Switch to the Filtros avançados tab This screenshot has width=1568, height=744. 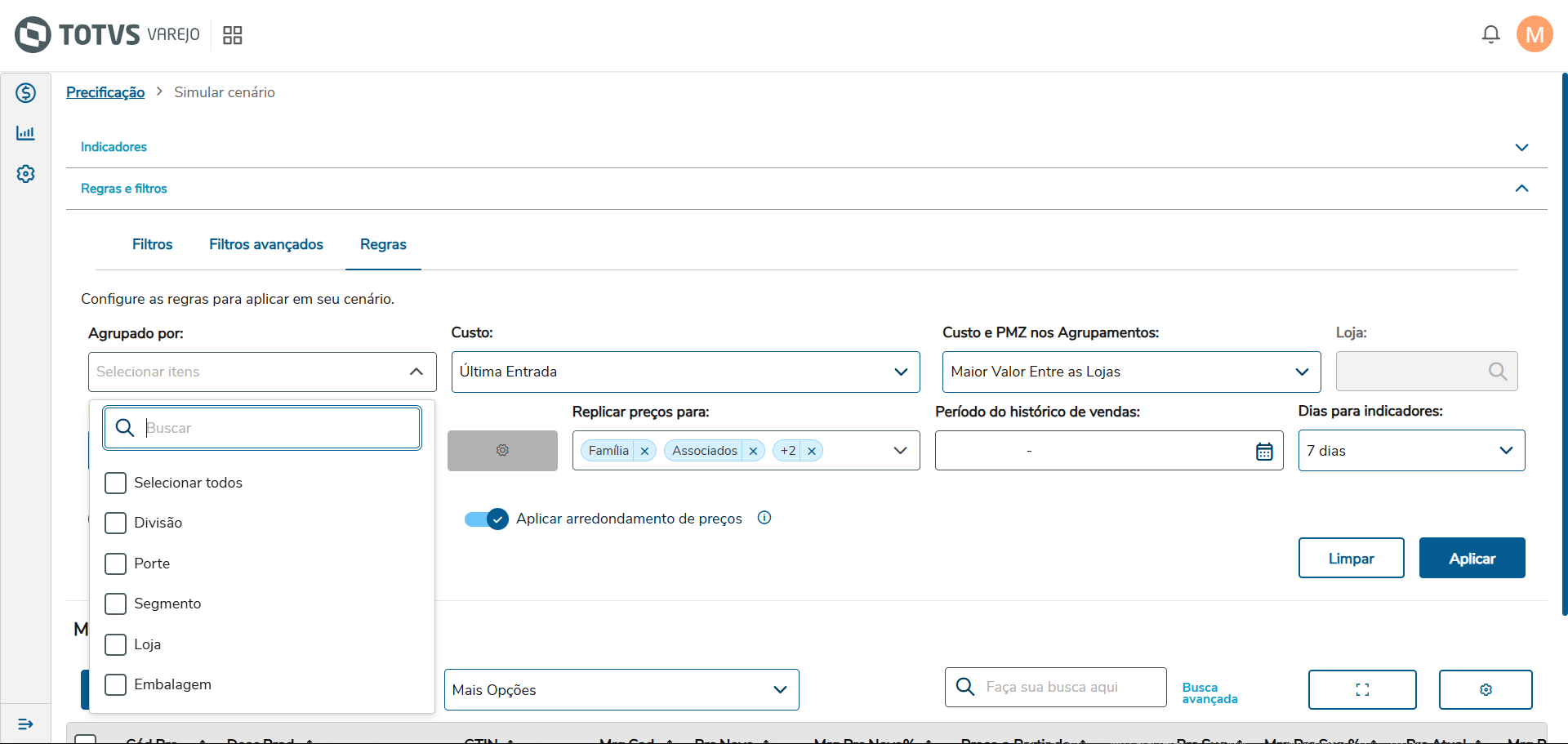coord(266,244)
